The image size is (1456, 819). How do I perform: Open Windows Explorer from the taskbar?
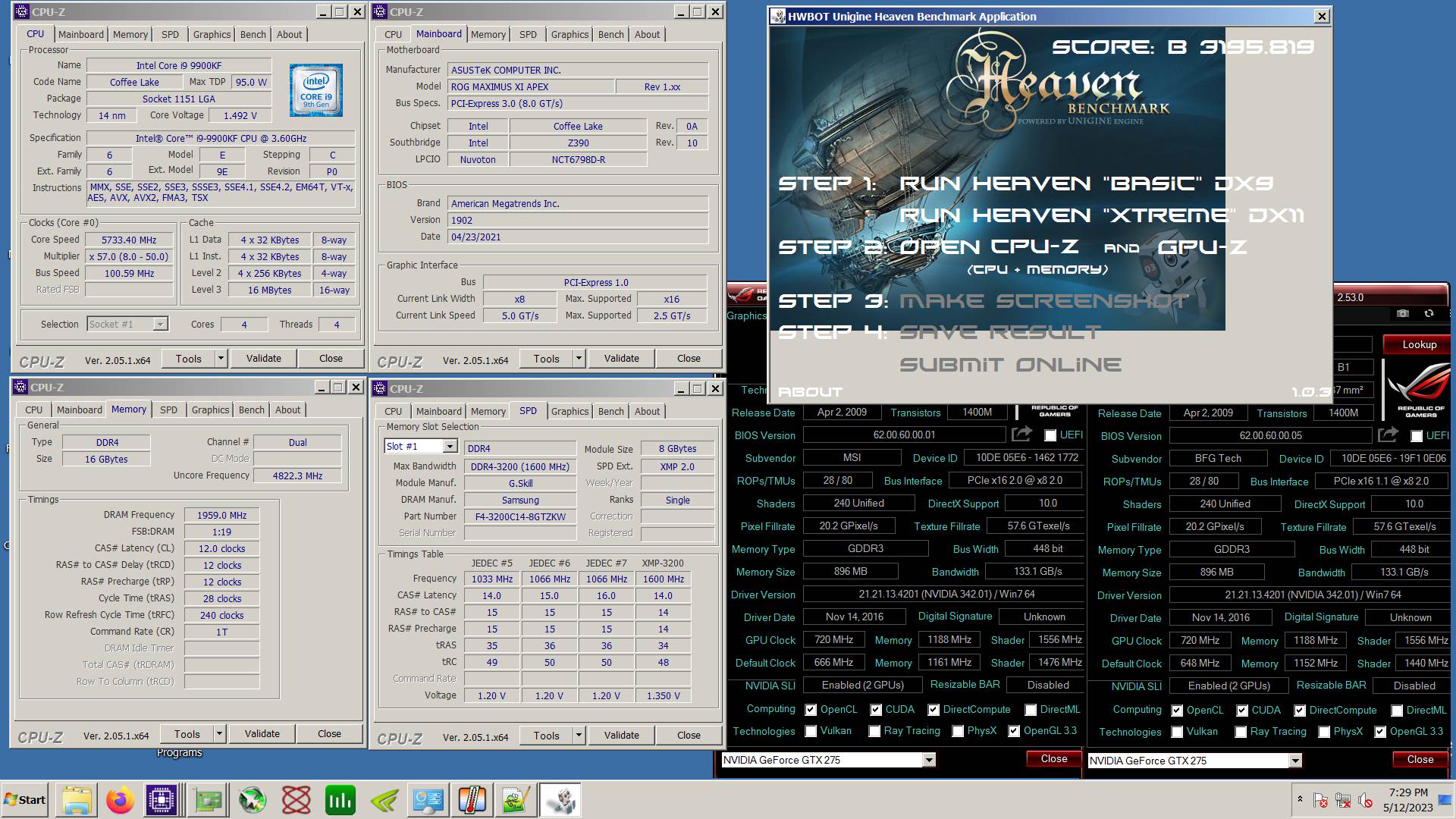coord(77,800)
